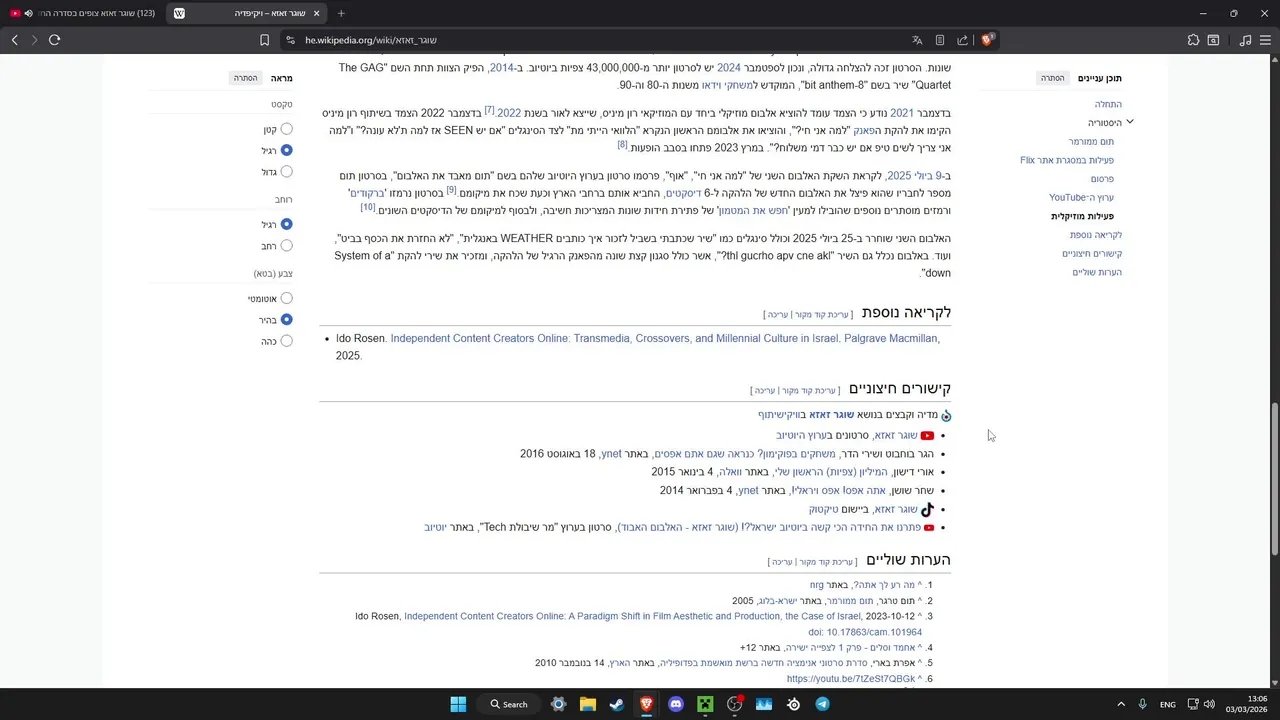Open the טיקטוק link in external links
Screen dimensions: 1280x720
824,509
